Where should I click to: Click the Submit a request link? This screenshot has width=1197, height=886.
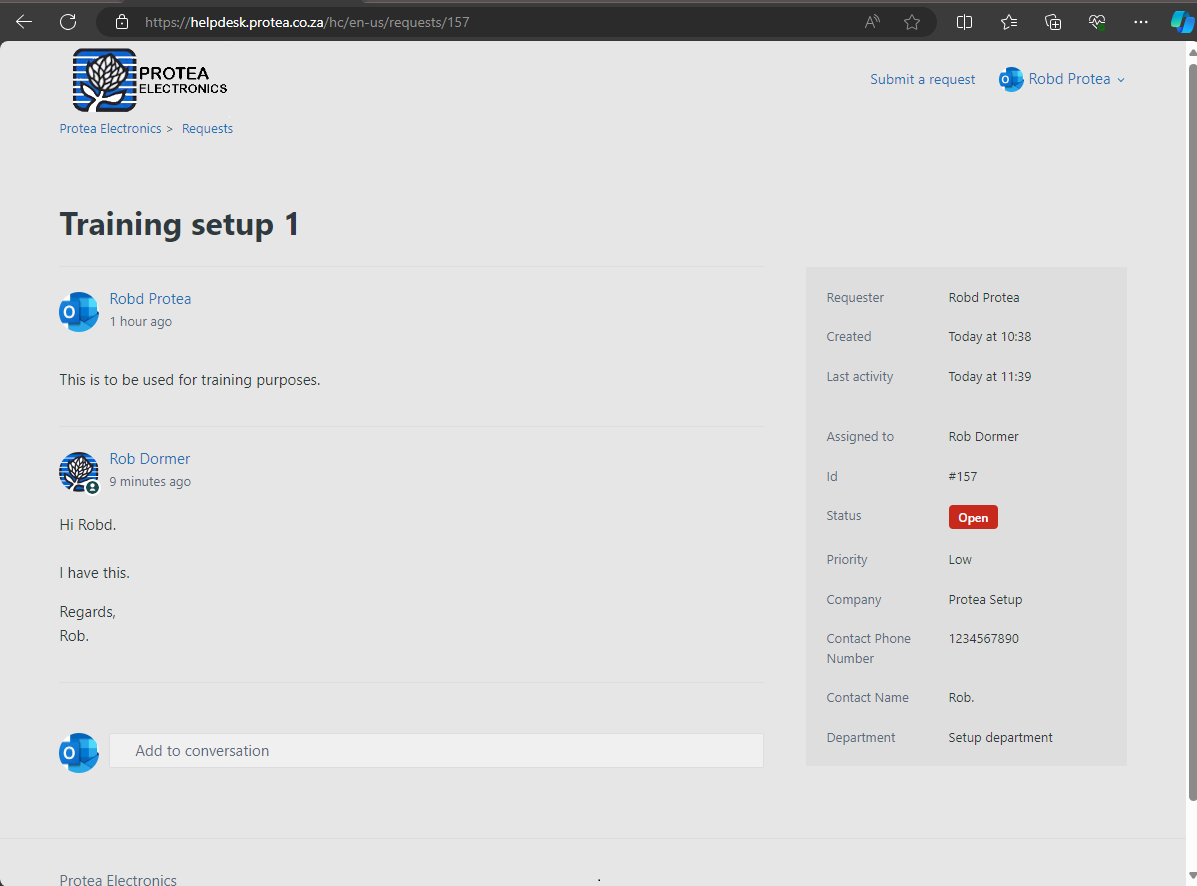(x=922, y=79)
